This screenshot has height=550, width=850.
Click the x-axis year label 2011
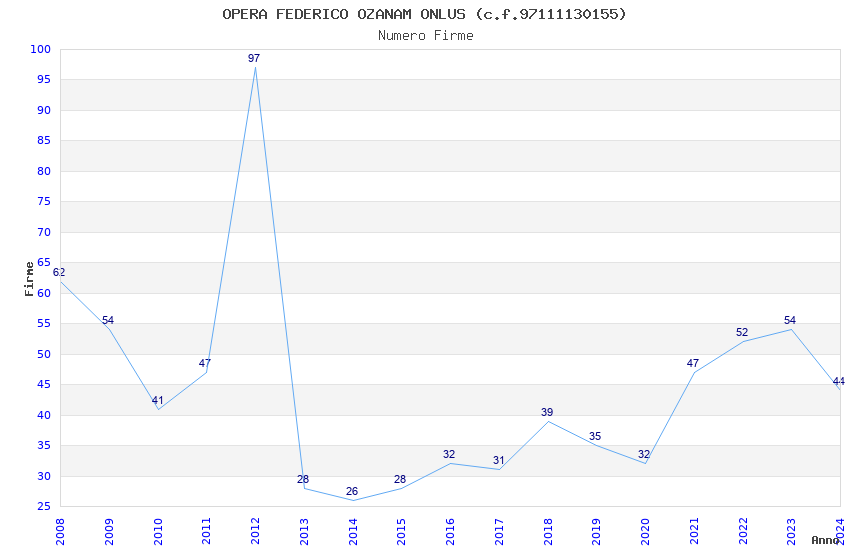(x=206, y=532)
